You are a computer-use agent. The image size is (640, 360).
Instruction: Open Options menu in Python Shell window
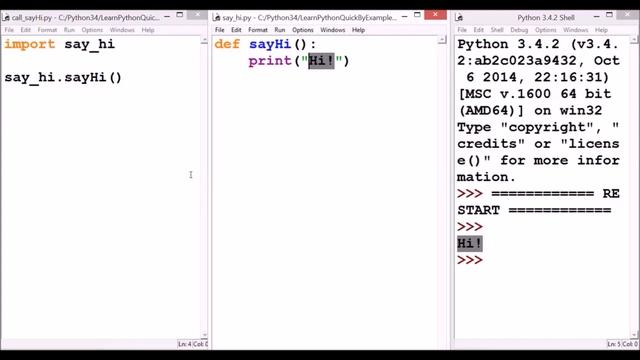[x=546, y=30]
